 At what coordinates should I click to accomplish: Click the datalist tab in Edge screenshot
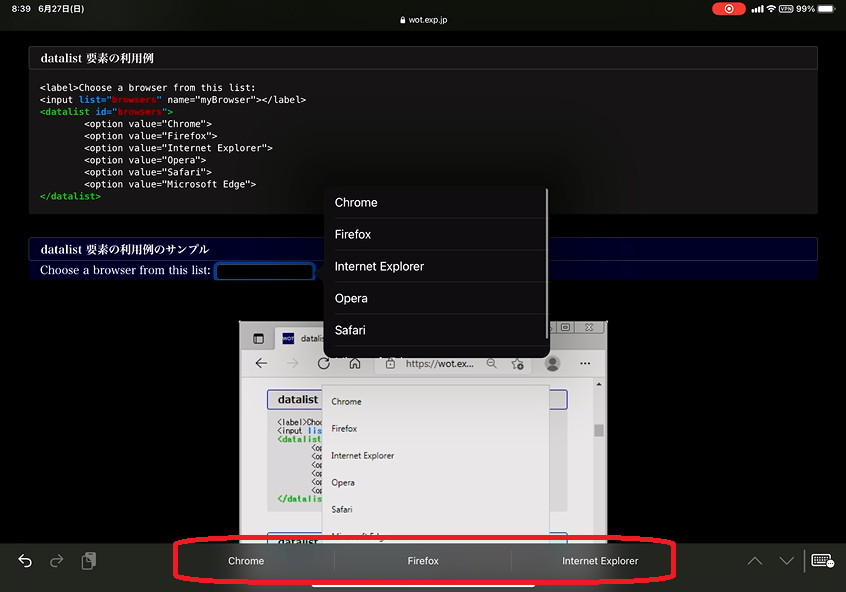click(299, 338)
